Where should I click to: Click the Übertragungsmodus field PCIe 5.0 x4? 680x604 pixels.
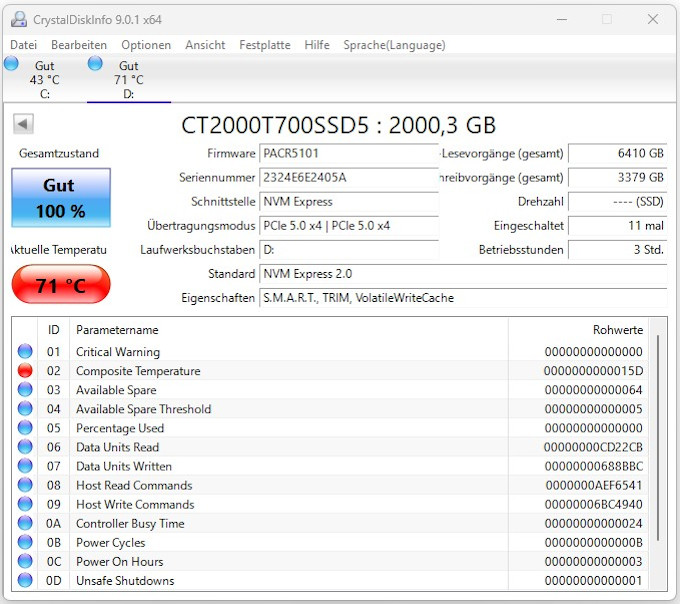pos(349,226)
